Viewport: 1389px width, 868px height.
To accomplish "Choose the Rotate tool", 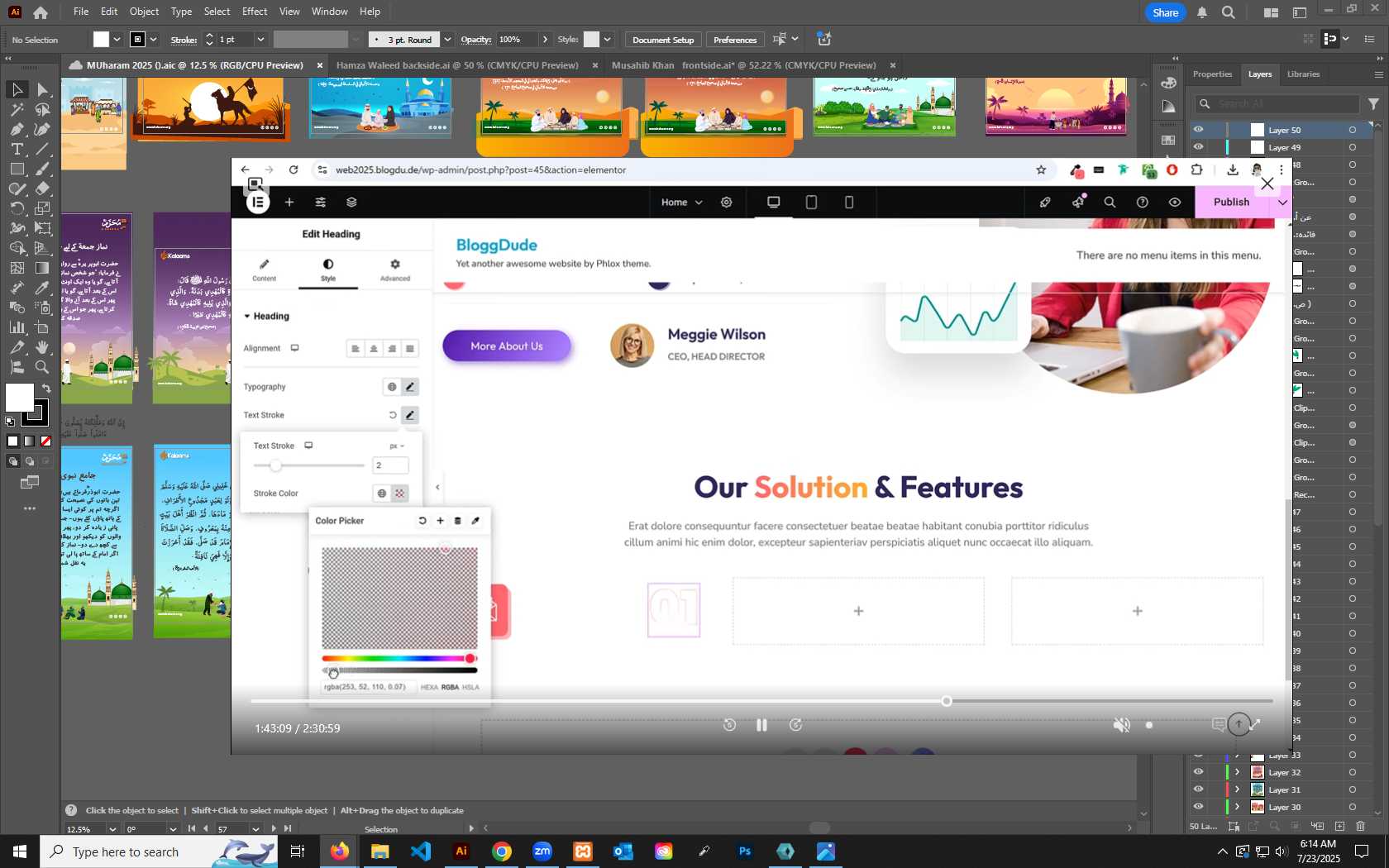I will pyautogui.click(x=17, y=208).
